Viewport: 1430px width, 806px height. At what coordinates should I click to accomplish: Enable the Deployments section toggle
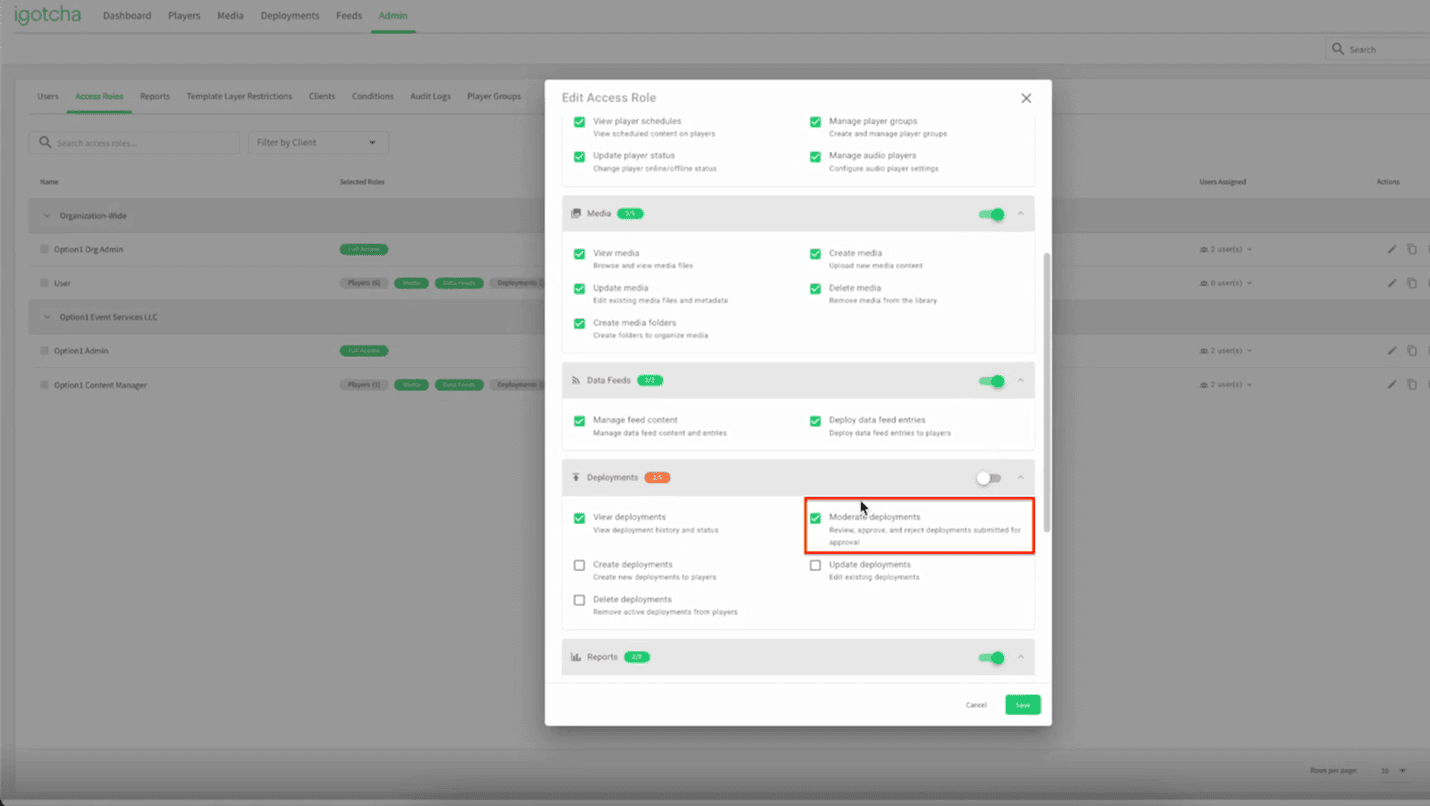tap(988, 478)
